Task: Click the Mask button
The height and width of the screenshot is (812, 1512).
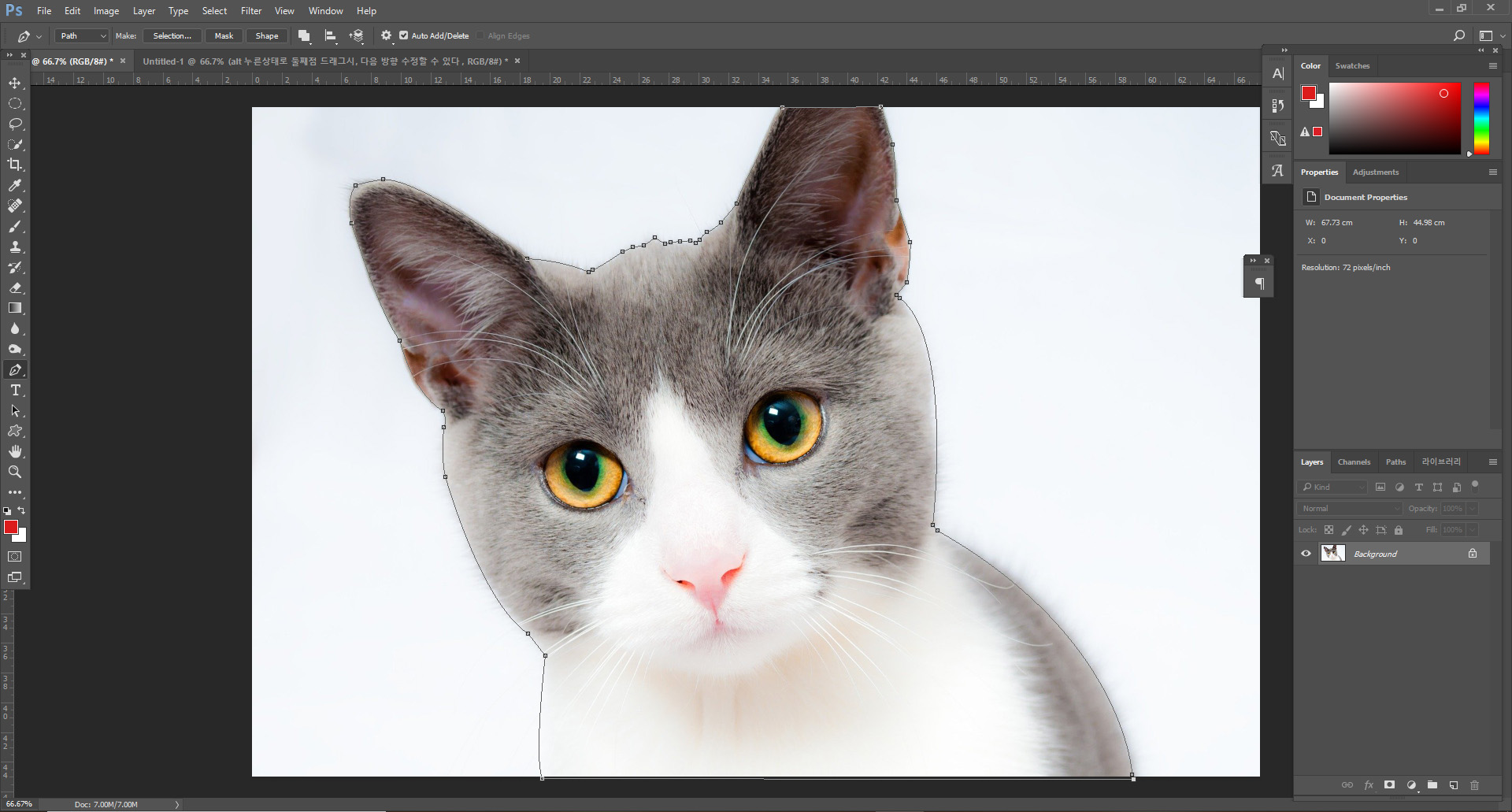Action: point(224,35)
